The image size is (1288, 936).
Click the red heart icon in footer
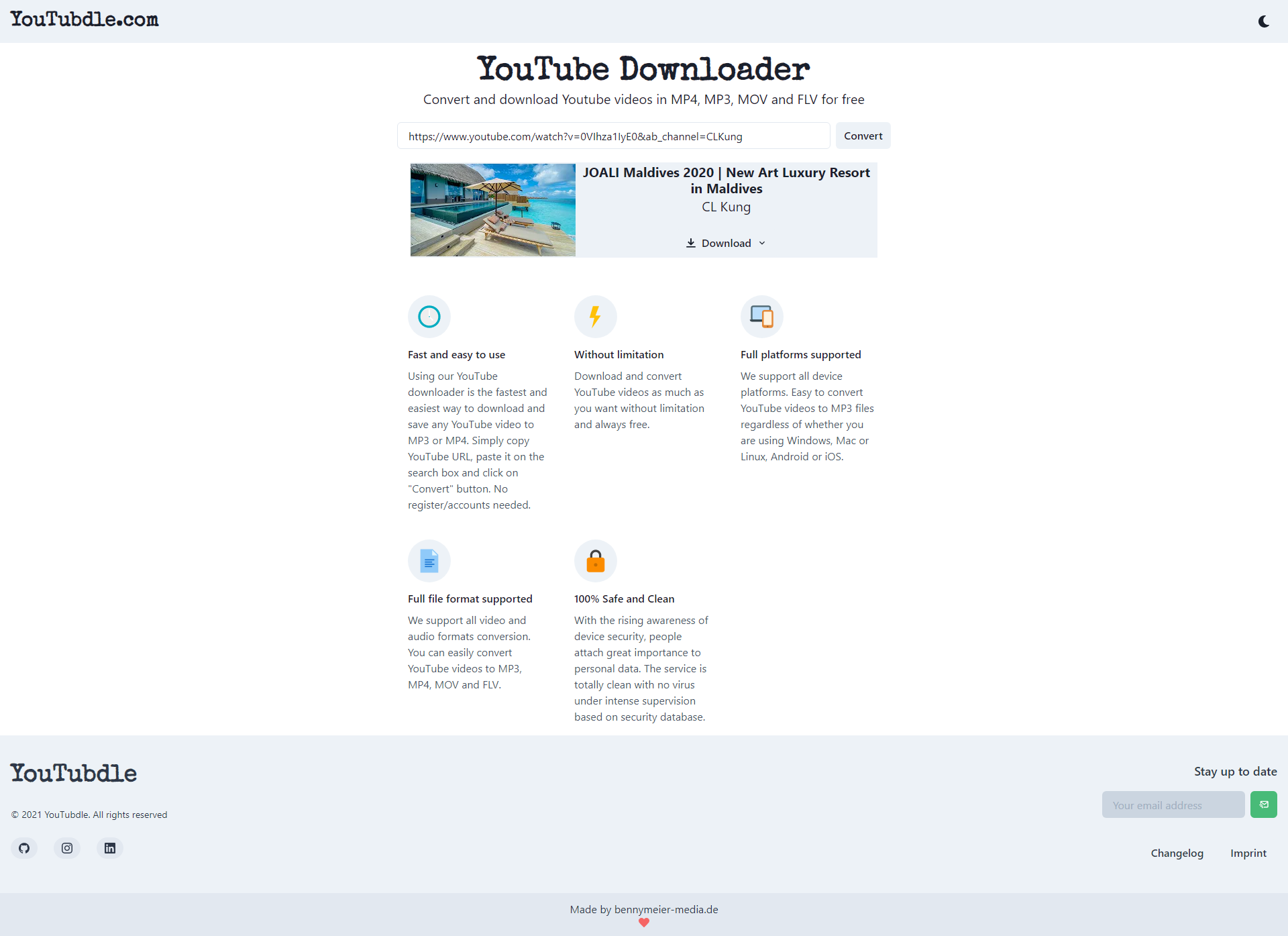[644, 923]
